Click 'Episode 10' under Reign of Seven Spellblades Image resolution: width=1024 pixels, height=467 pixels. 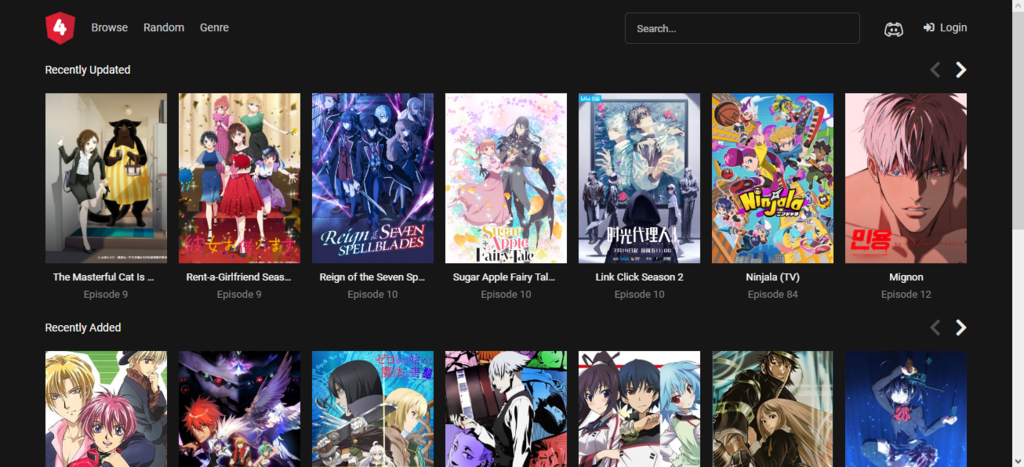(372, 295)
